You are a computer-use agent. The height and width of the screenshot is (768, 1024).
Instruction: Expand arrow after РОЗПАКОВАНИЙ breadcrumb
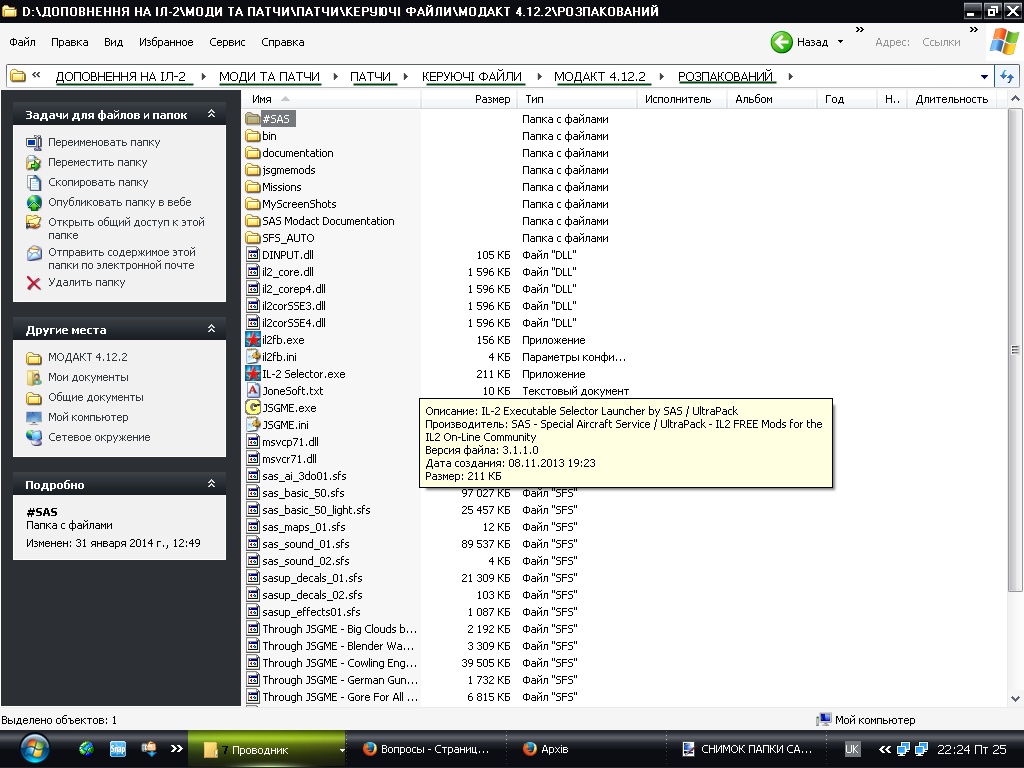tap(791, 76)
